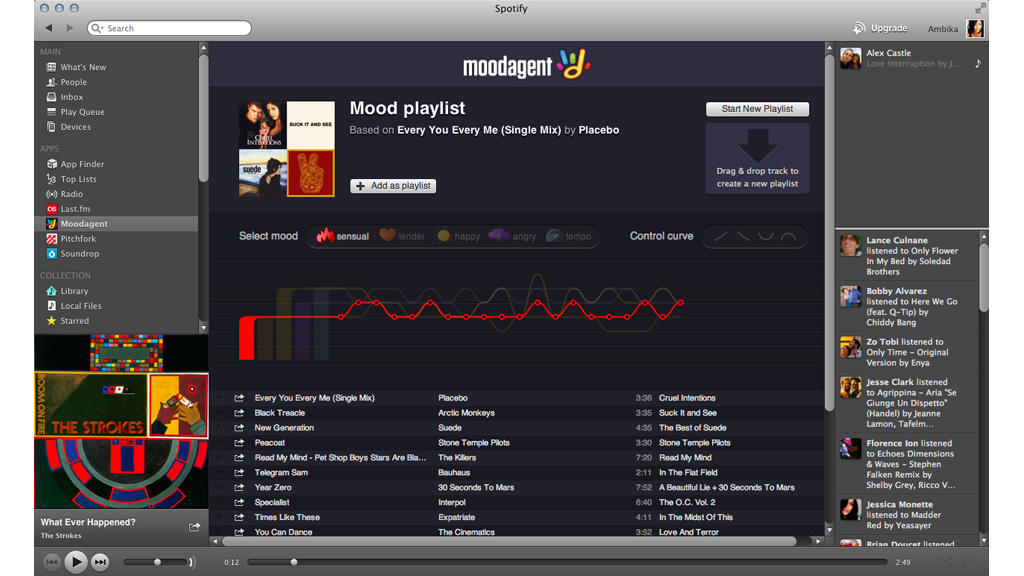Skip to the next track
Screen dimensions: 1024x576
tap(100, 562)
